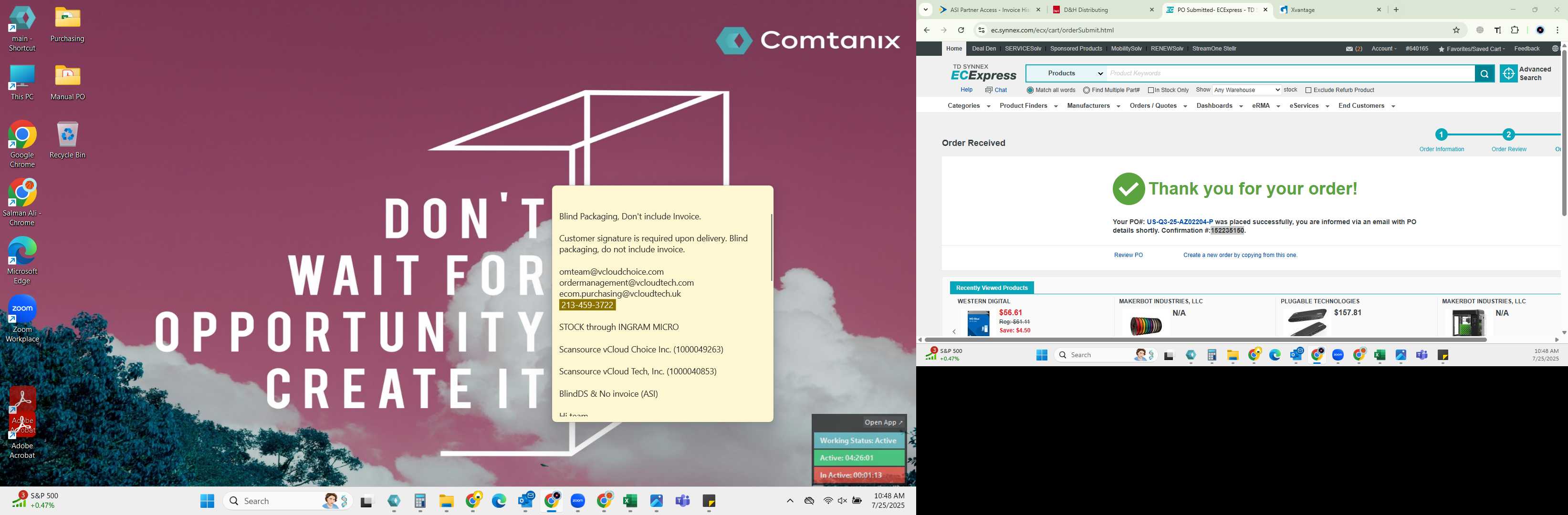Open the ECExpress mail inbox envelope icon
This screenshot has height=515, width=1568.
(1349, 49)
